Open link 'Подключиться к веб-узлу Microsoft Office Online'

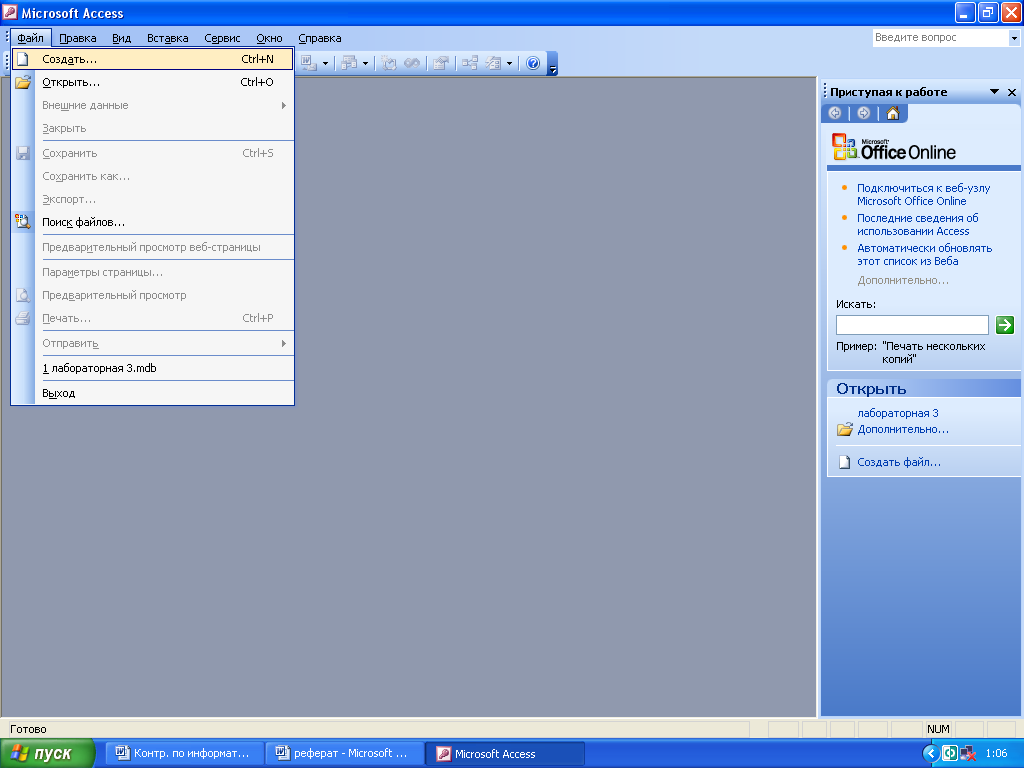[x=923, y=195]
